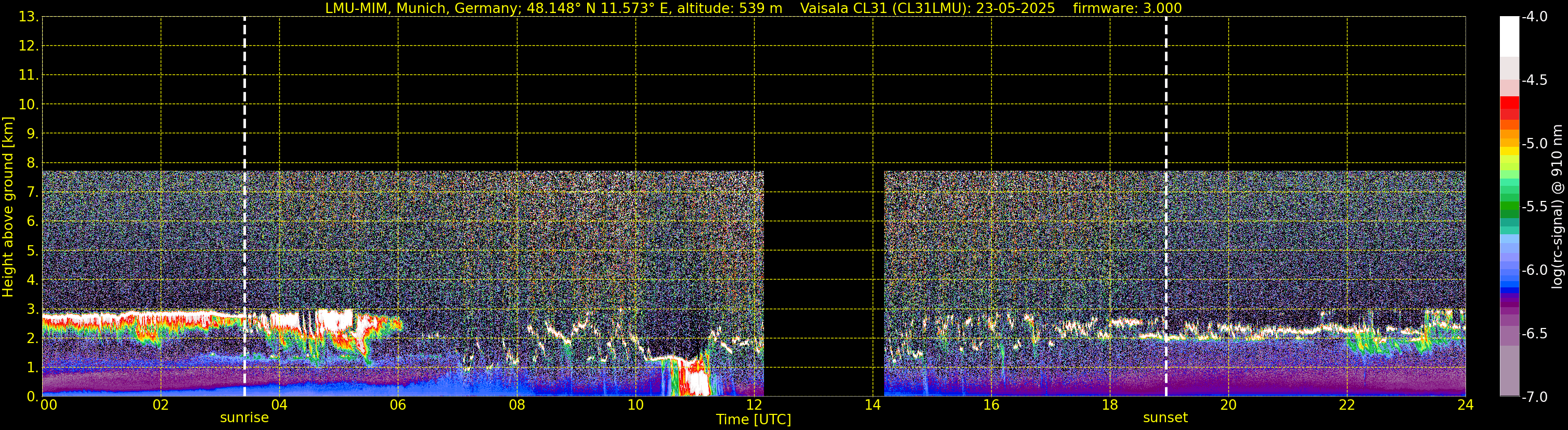Click the colorbar tick label -7.0
This screenshot has height=430, width=1568.
[1534, 397]
